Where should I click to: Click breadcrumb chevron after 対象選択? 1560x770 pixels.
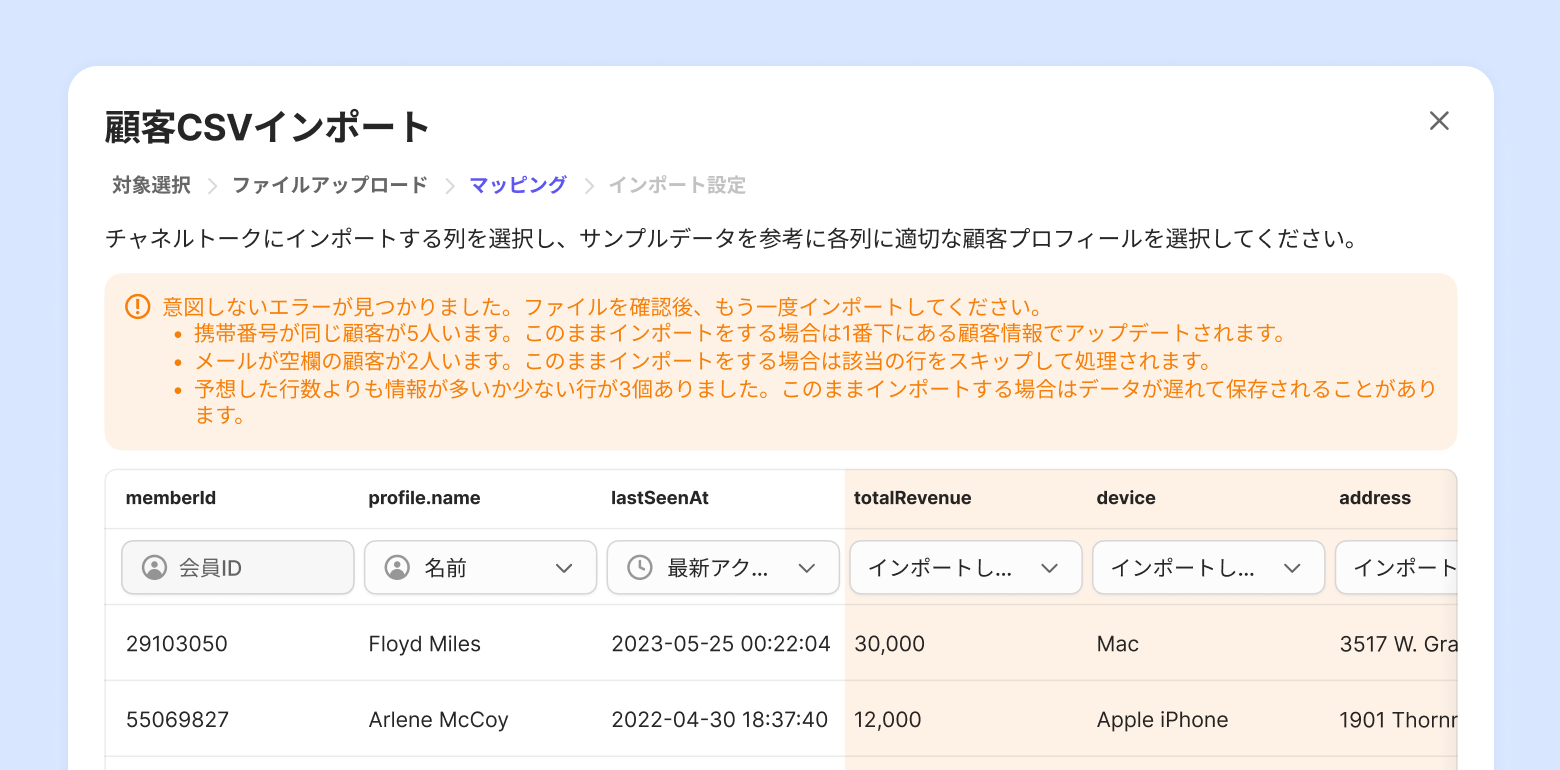212,186
